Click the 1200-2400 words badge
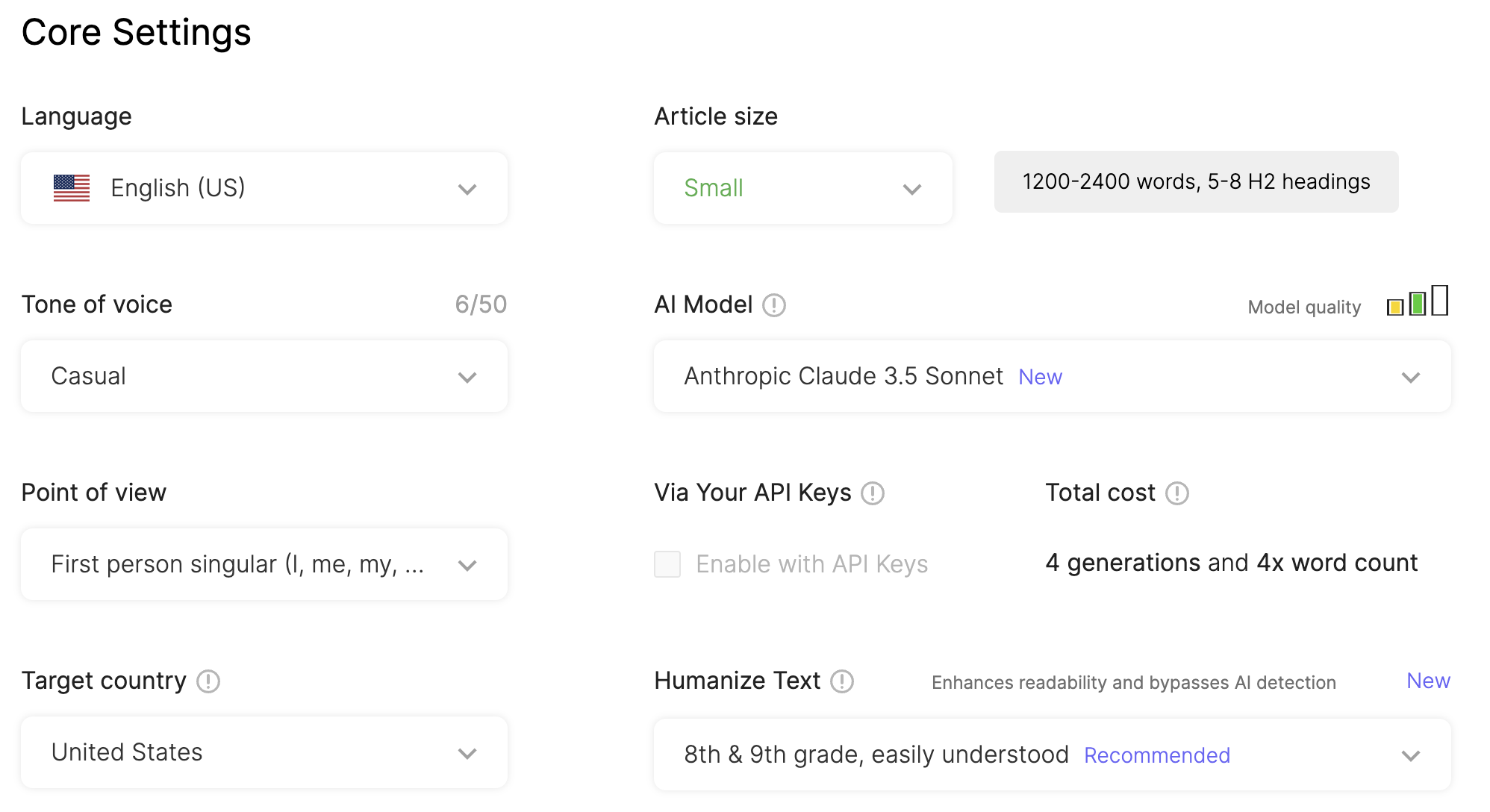Viewport: 1490px width, 812px height. click(x=1195, y=181)
